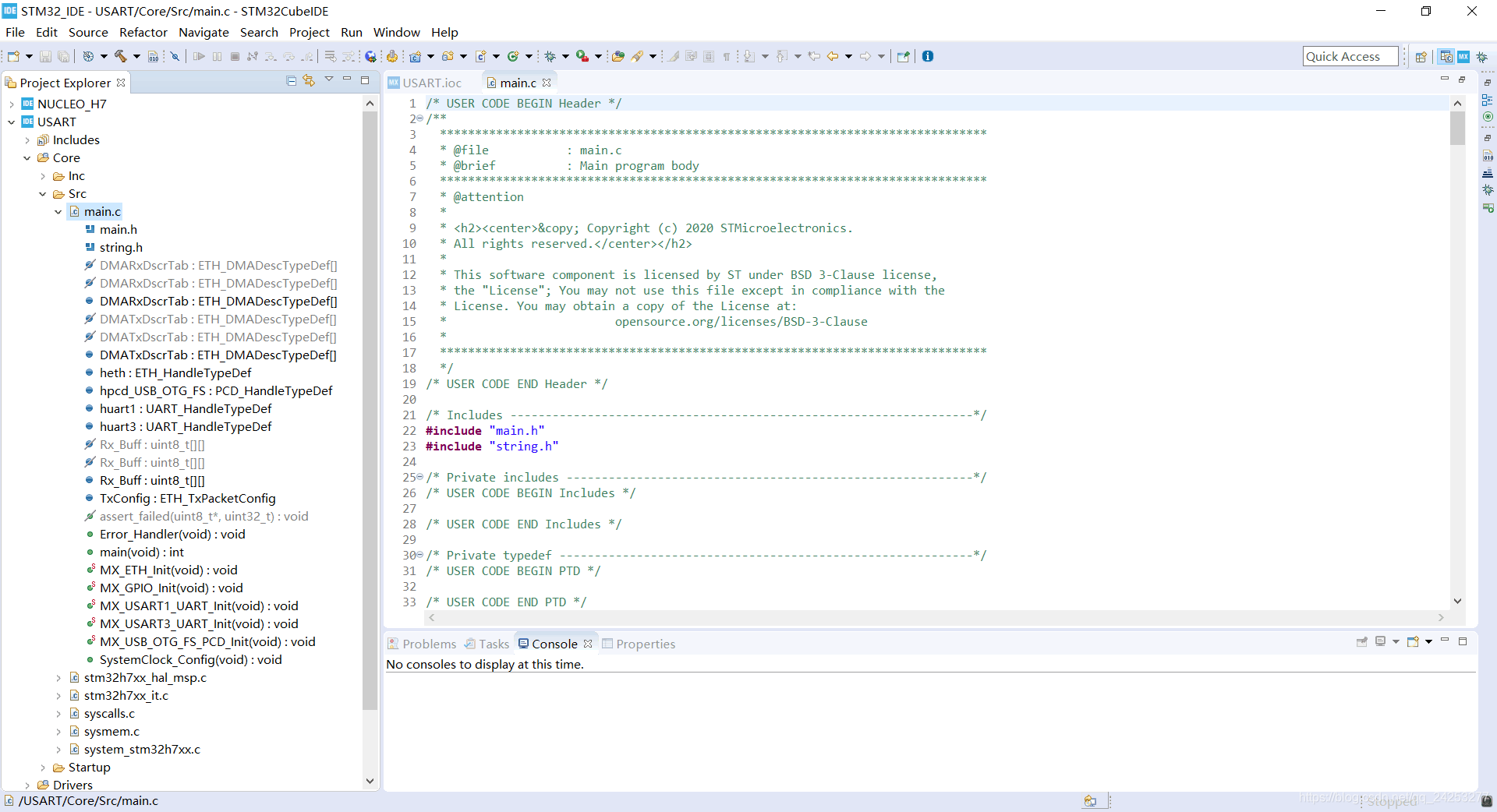Open the Debug launch dropdown arrow
This screenshot has height=812, width=1497.
tap(565, 56)
